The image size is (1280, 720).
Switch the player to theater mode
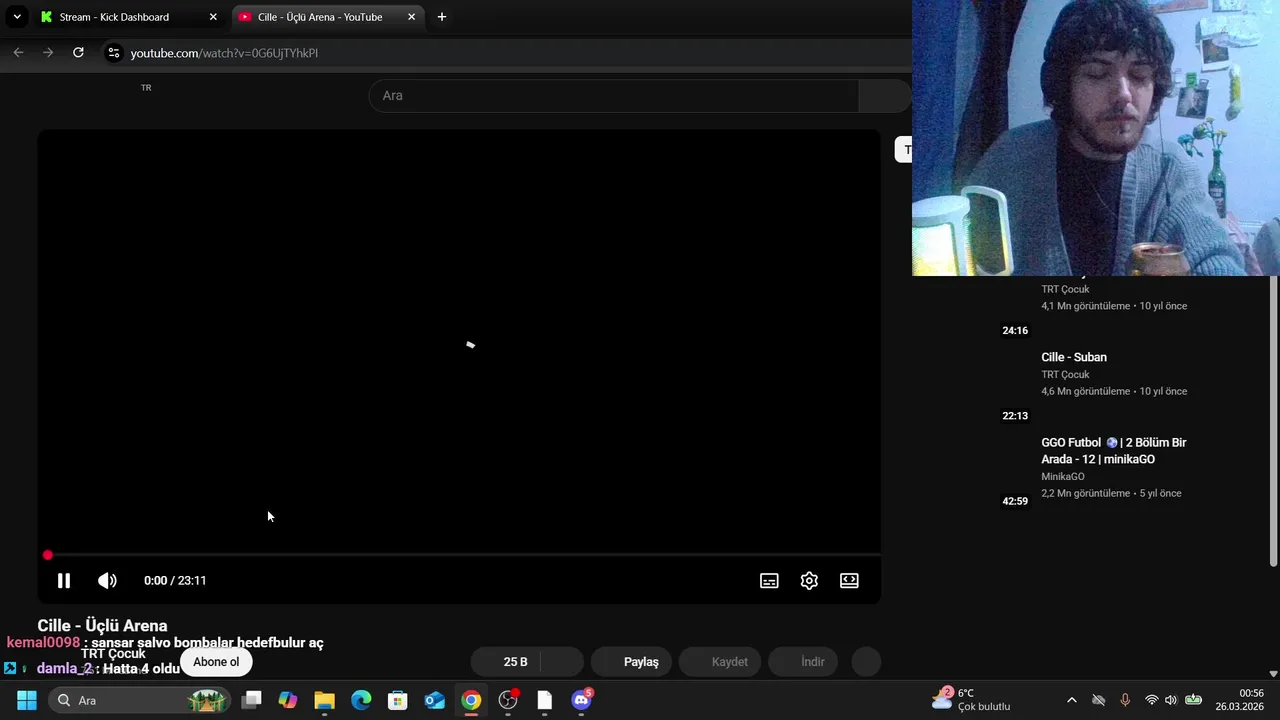849,580
